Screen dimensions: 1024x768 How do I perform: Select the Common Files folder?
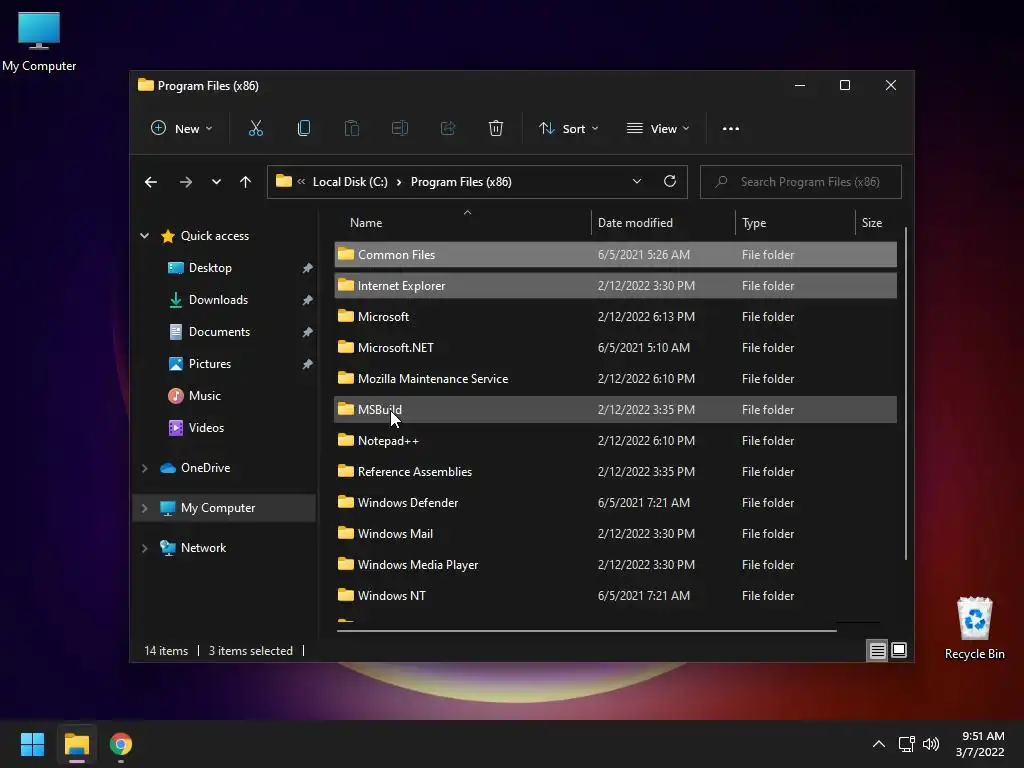615,255
